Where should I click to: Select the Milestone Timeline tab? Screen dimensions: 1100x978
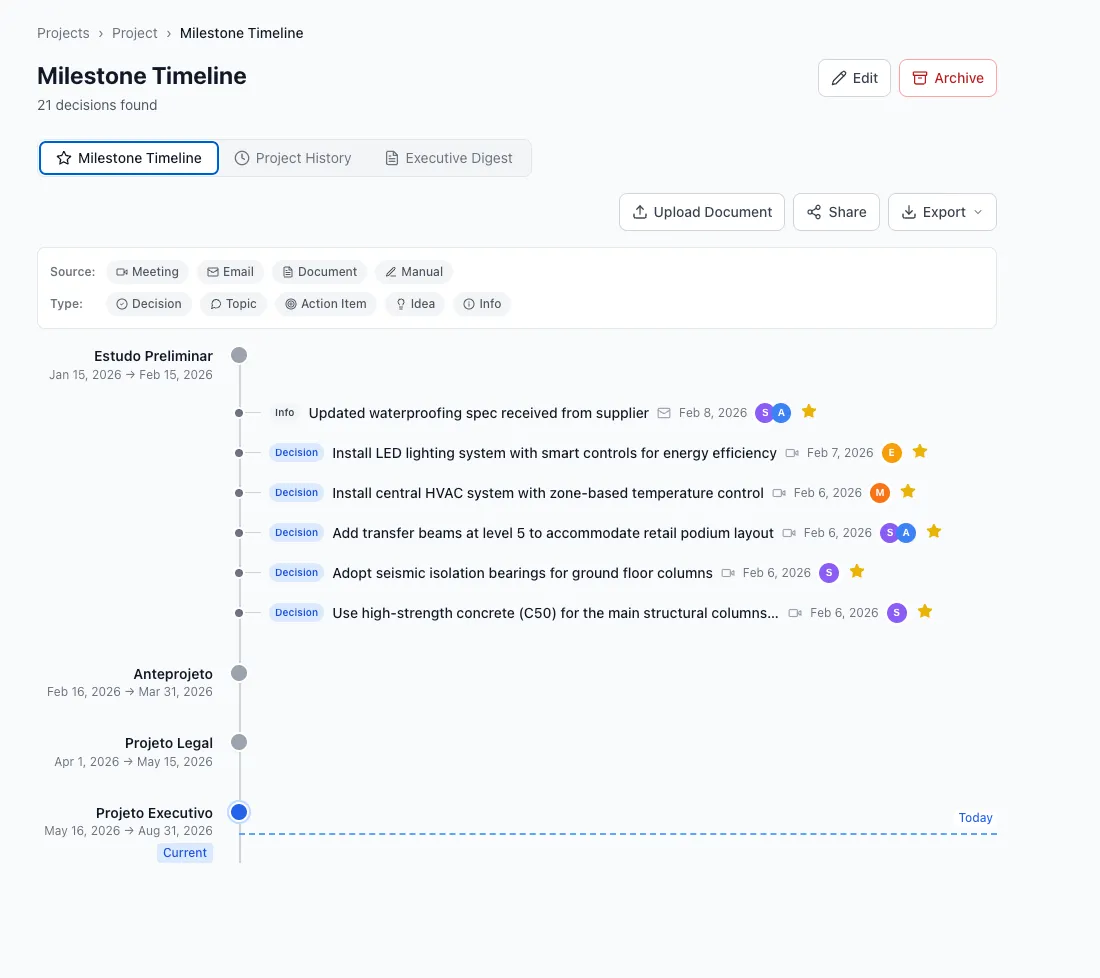(x=129, y=158)
